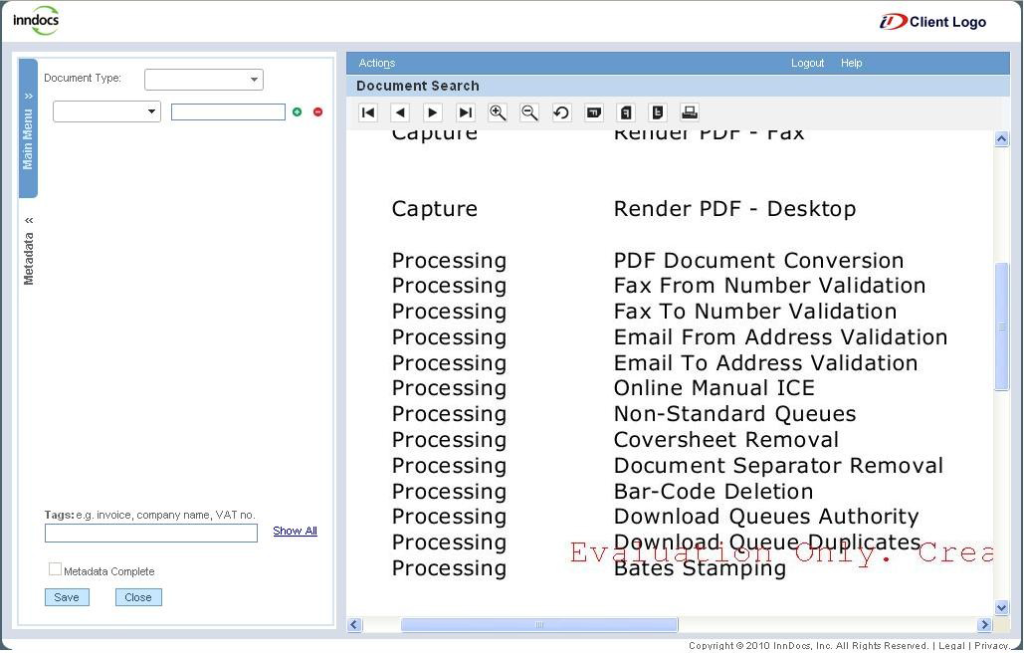Click the 'Document Type:' label
The width and height of the screenshot is (1024, 653).
point(82,78)
